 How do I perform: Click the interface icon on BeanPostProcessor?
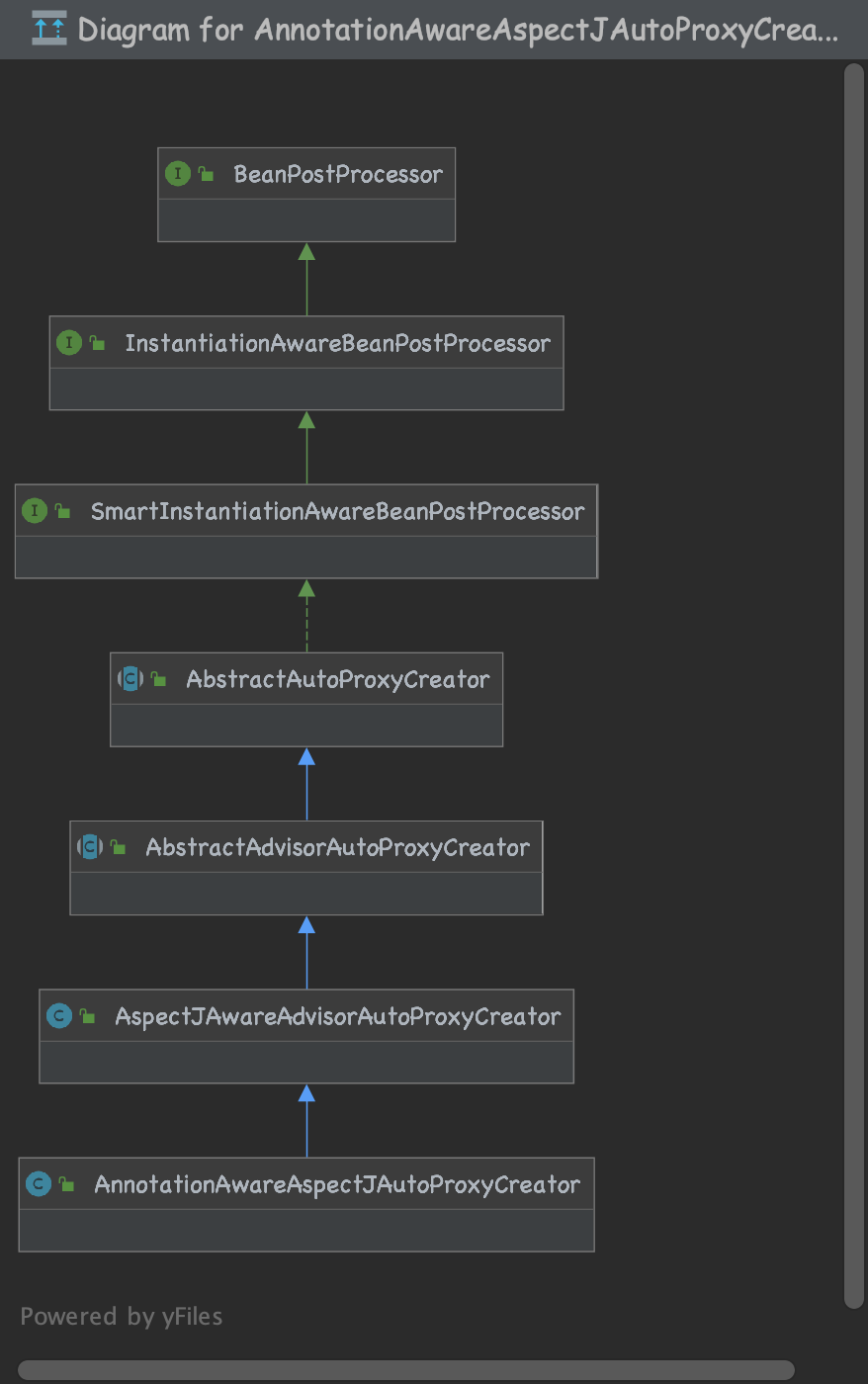(177, 174)
